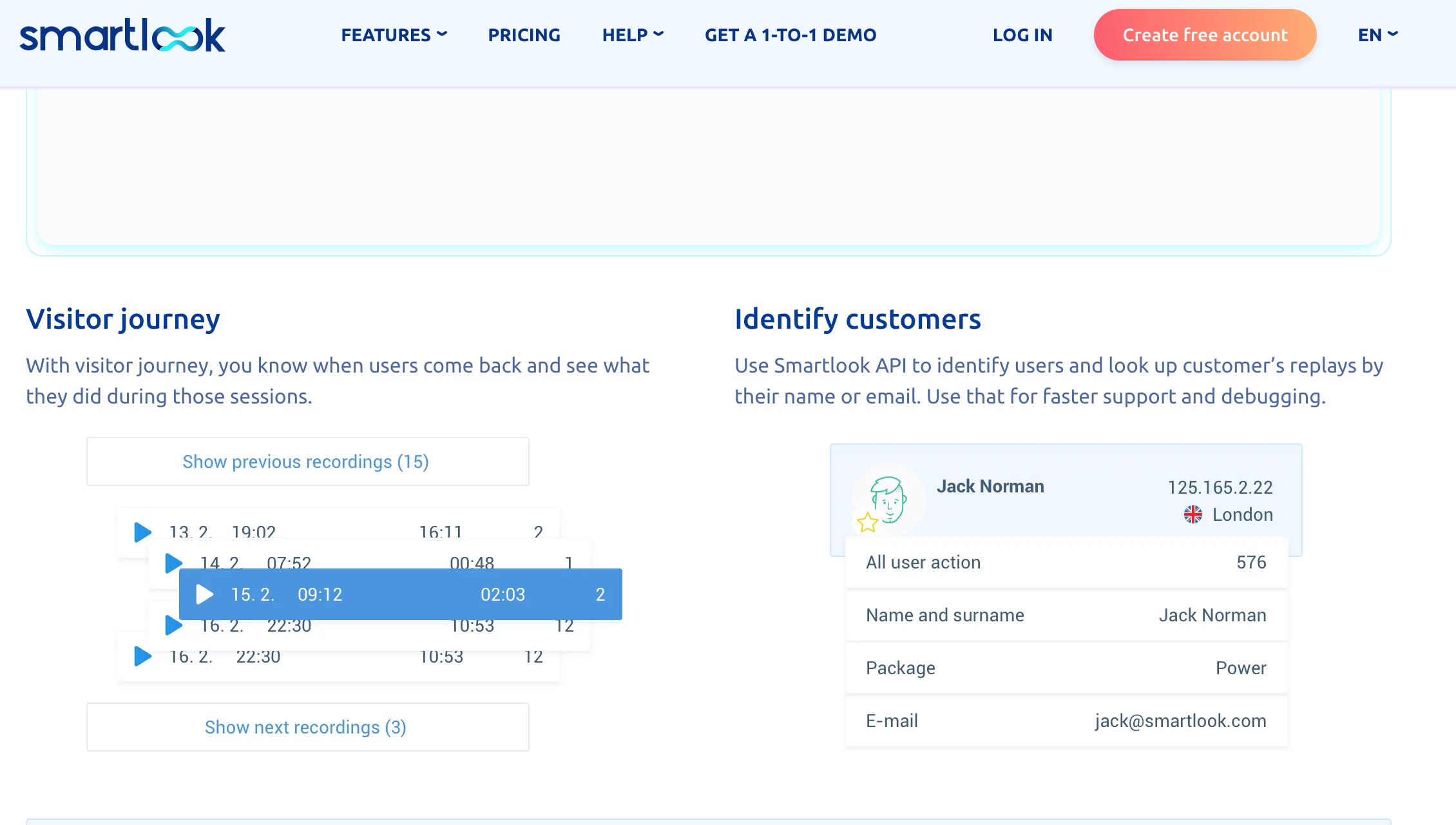This screenshot has width=1456, height=825.
Task: Select the 15. 2. 09:12 recording row
Action: click(401, 594)
